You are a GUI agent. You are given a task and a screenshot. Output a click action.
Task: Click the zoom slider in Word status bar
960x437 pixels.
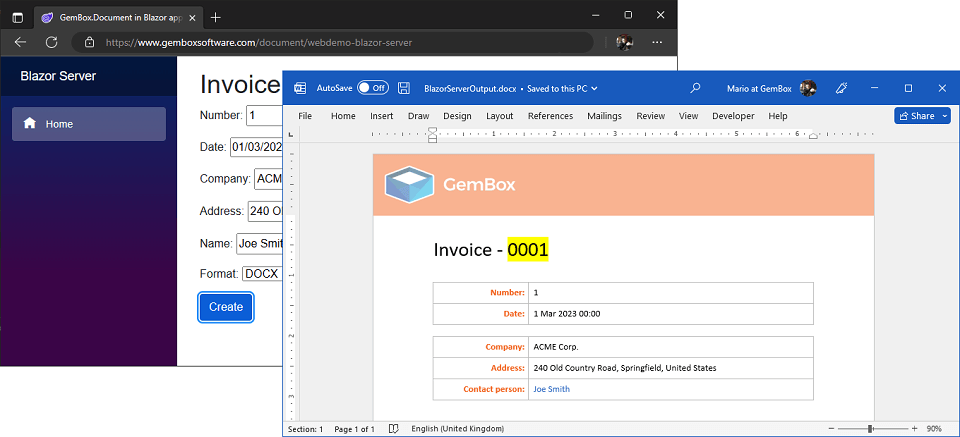point(870,429)
